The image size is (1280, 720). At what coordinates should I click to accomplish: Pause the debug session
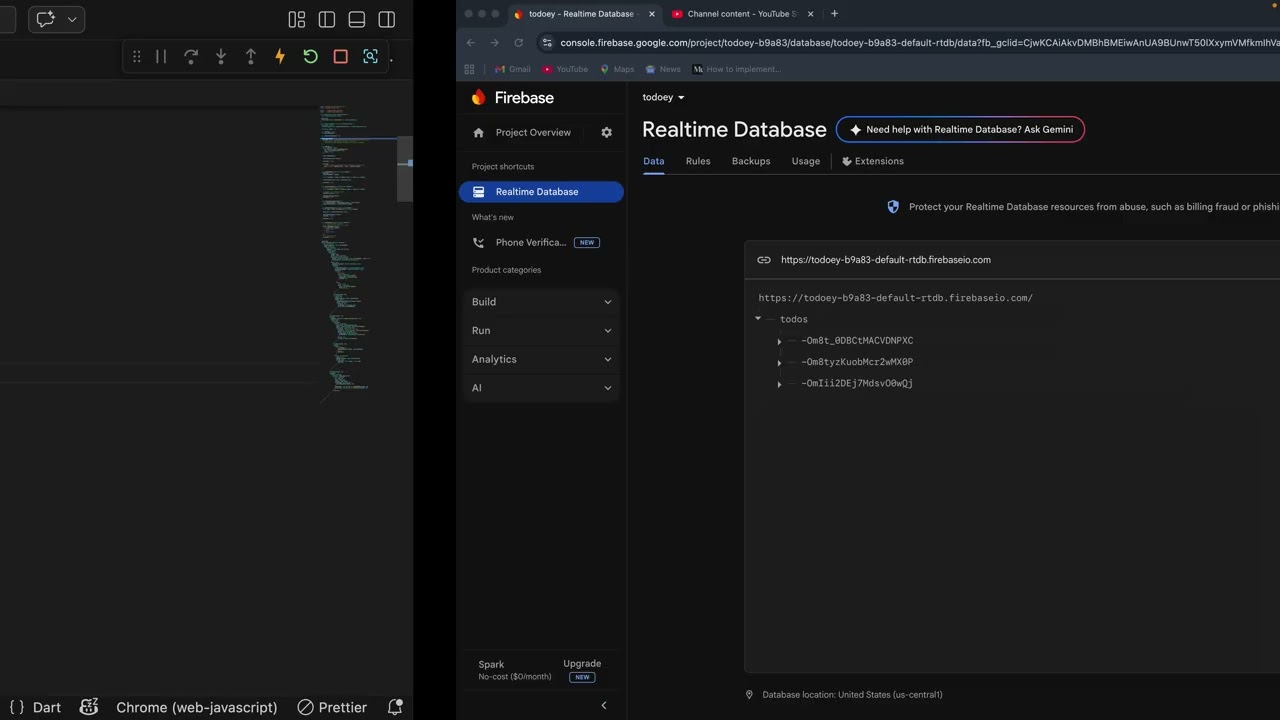click(x=161, y=56)
